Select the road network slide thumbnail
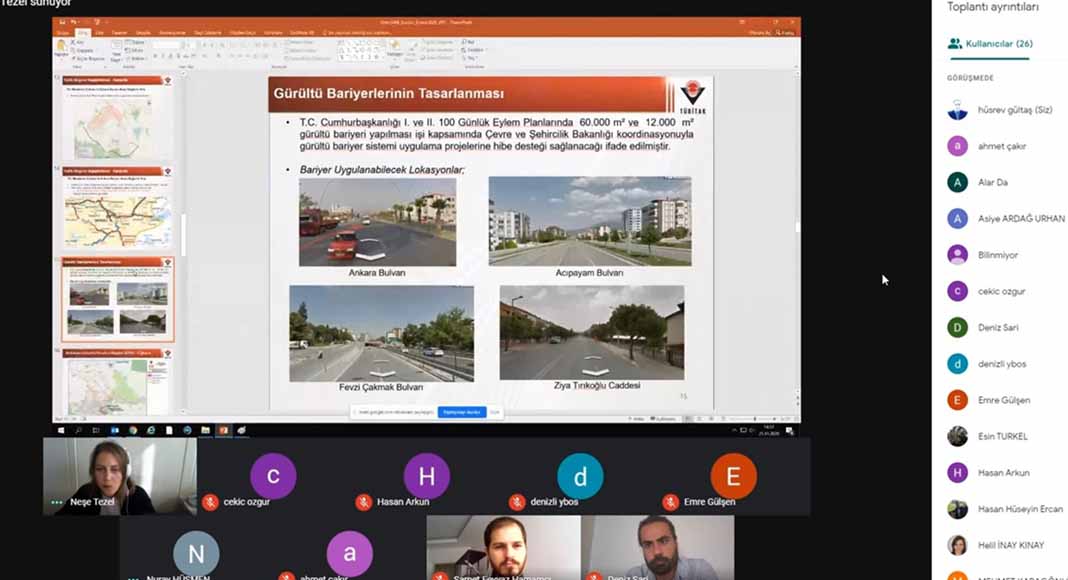 click(116, 208)
